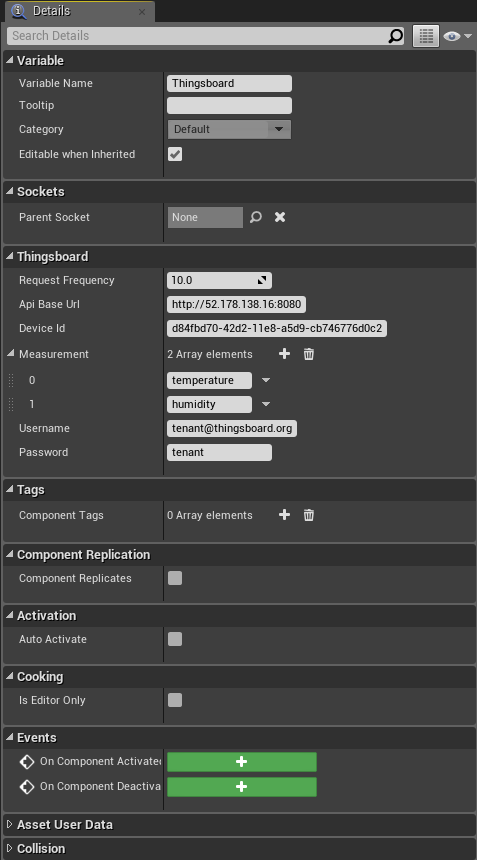This screenshot has width=477, height=860.
Task: Toggle the Editable when Inherited checkbox
Action: tap(175, 154)
